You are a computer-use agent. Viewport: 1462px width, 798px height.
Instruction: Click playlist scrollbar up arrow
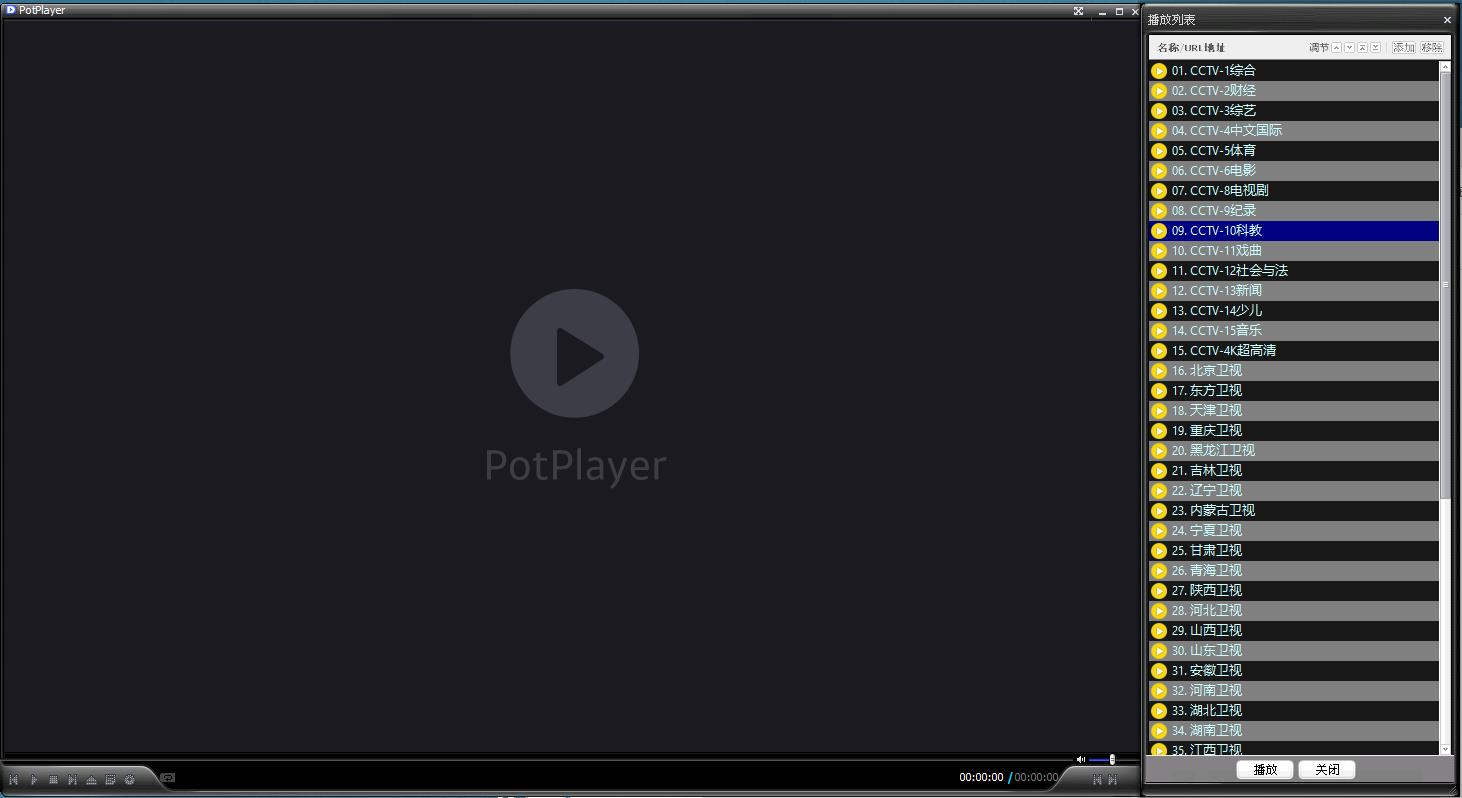click(1445, 66)
